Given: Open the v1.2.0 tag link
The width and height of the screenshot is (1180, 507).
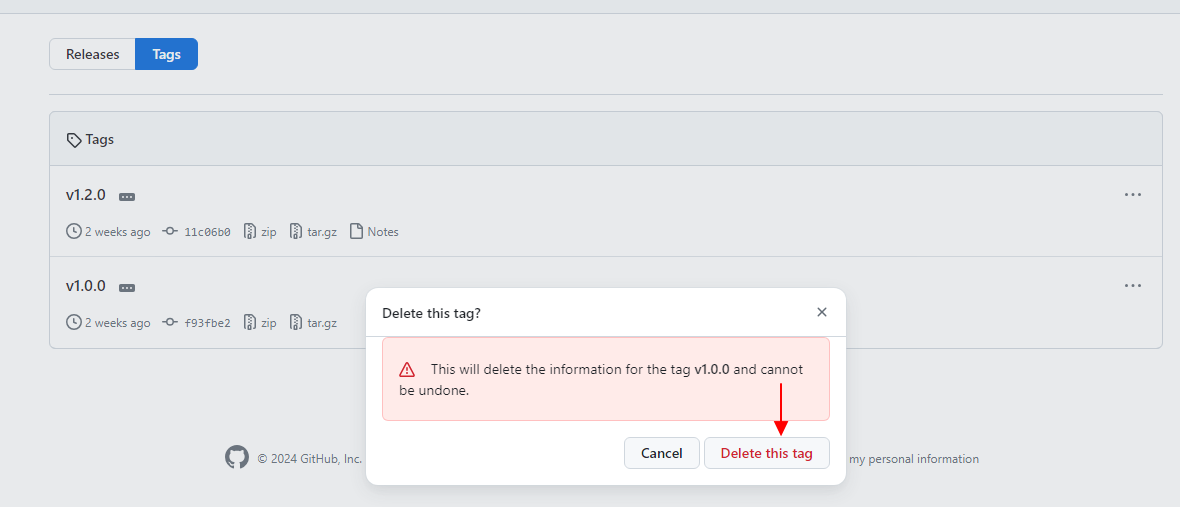Looking at the screenshot, I should [86, 195].
